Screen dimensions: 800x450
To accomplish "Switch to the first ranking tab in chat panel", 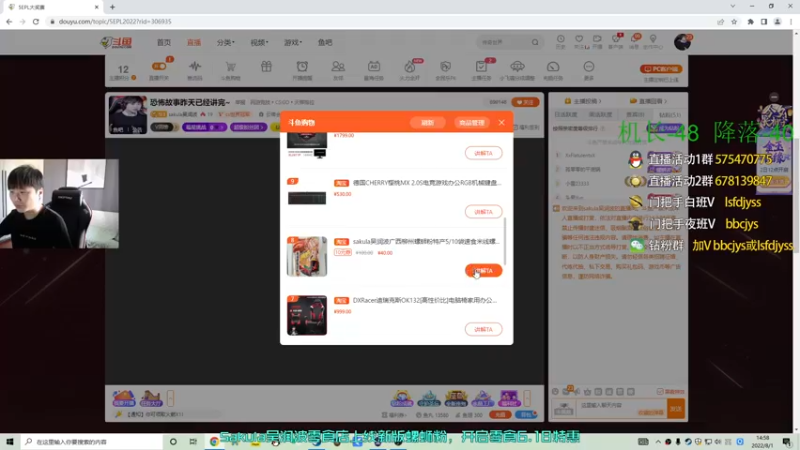I will coord(565,115).
